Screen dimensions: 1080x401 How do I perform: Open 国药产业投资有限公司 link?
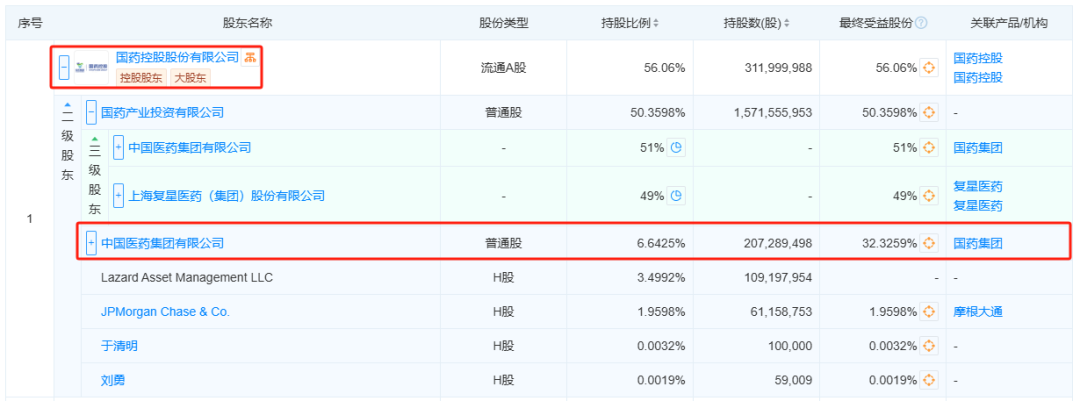pyautogui.click(x=163, y=112)
